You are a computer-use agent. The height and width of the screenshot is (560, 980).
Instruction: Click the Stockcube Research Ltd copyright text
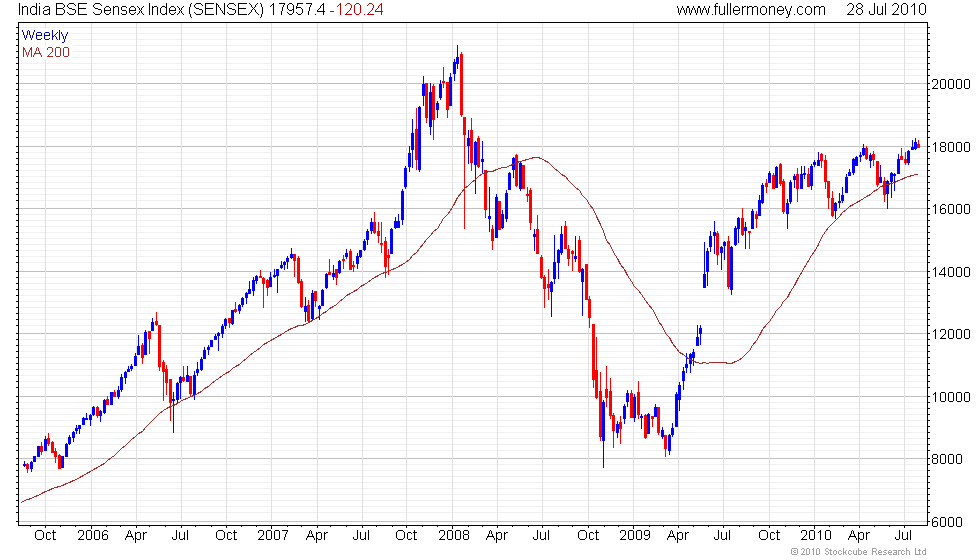click(x=858, y=552)
